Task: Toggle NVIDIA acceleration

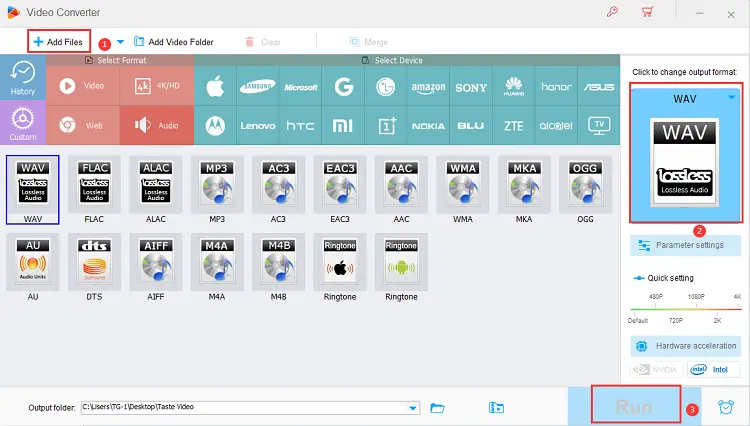Action: [656, 370]
